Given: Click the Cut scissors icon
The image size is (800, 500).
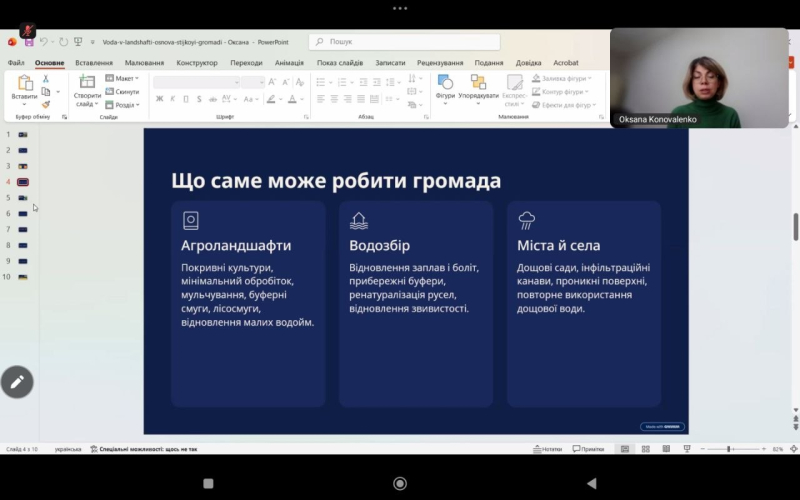Looking at the screenshot, I should (x=45, y=79).
